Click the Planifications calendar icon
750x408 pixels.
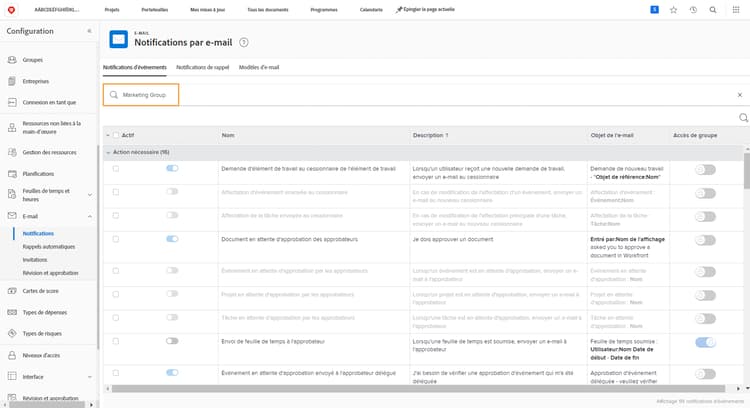click(x=12, y=174)
